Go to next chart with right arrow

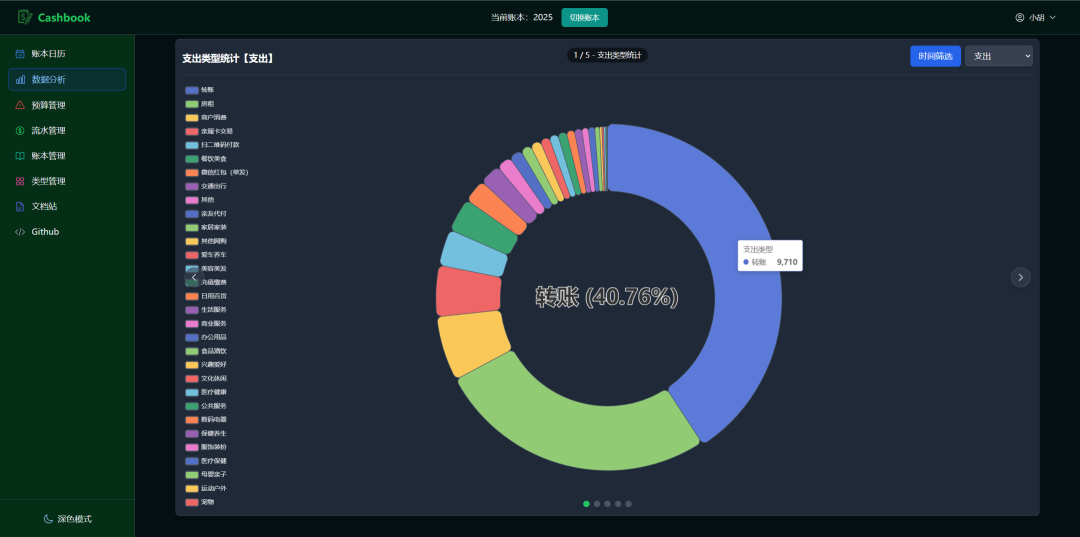[1020, 277]
